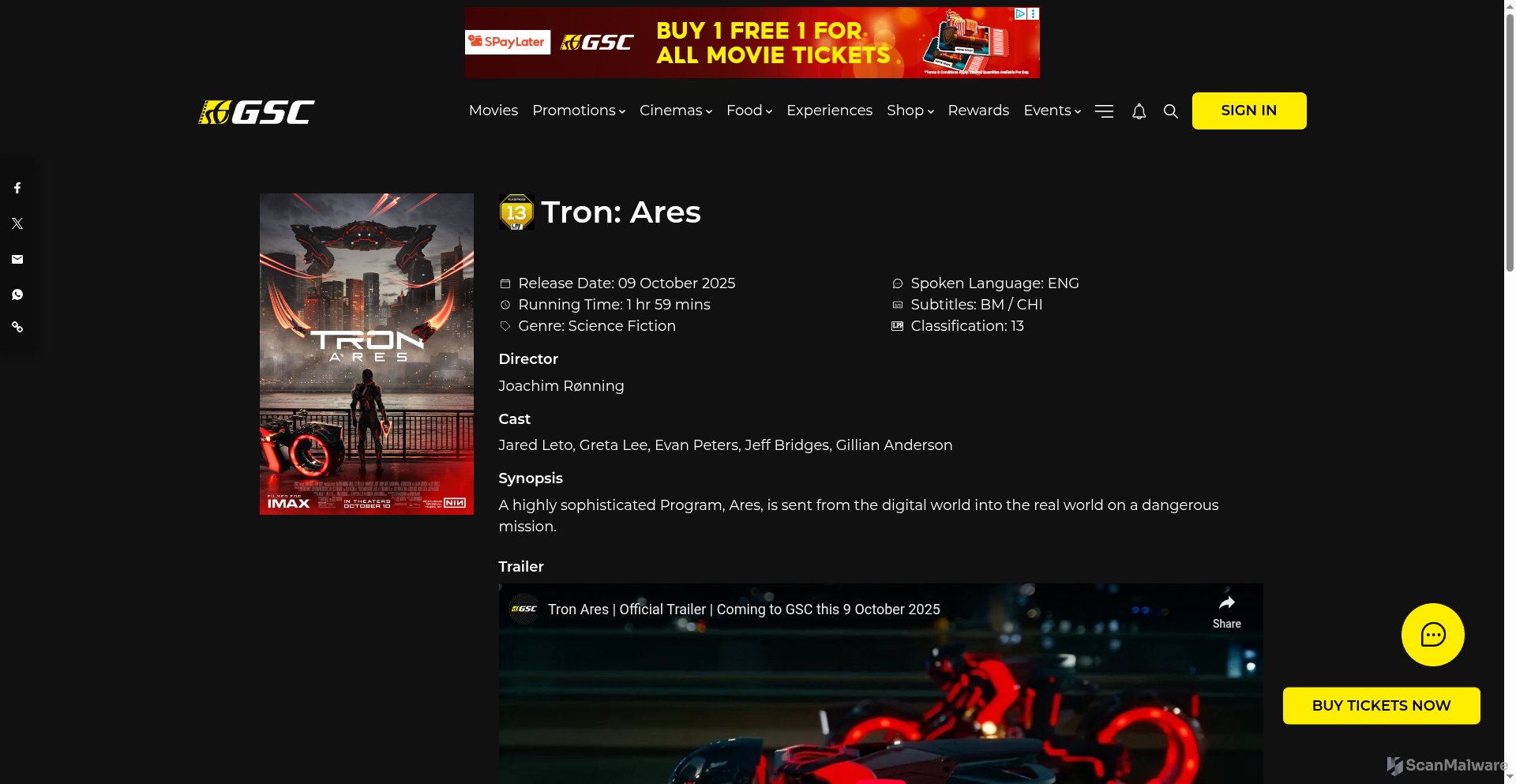The height and width of the screenshot is (784, 1516).
Task: Open the Rewards page
Action: [978, 111]
